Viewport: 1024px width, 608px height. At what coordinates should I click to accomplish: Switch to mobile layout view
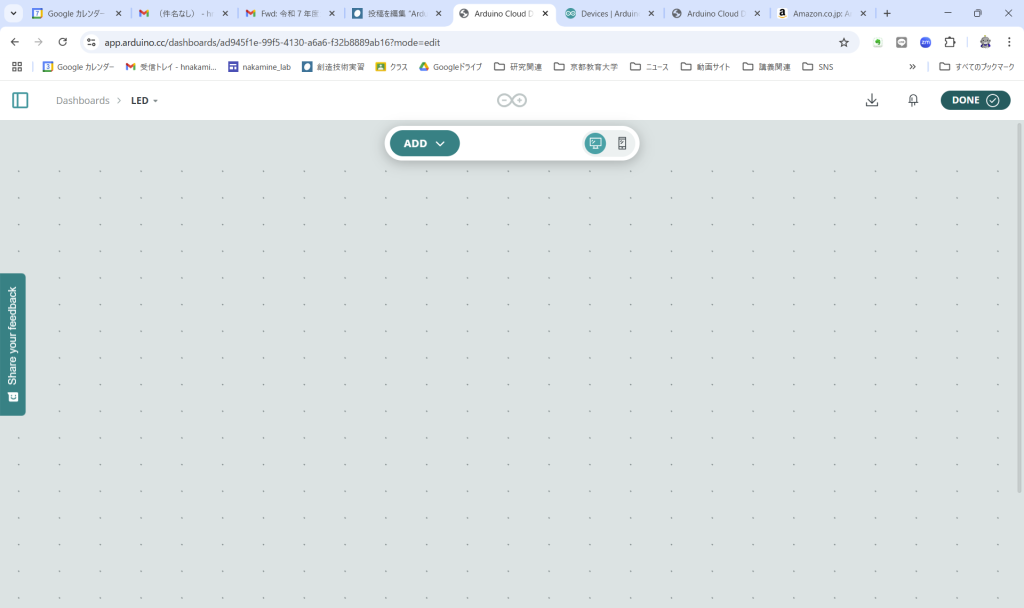click(x=622, y=144)
